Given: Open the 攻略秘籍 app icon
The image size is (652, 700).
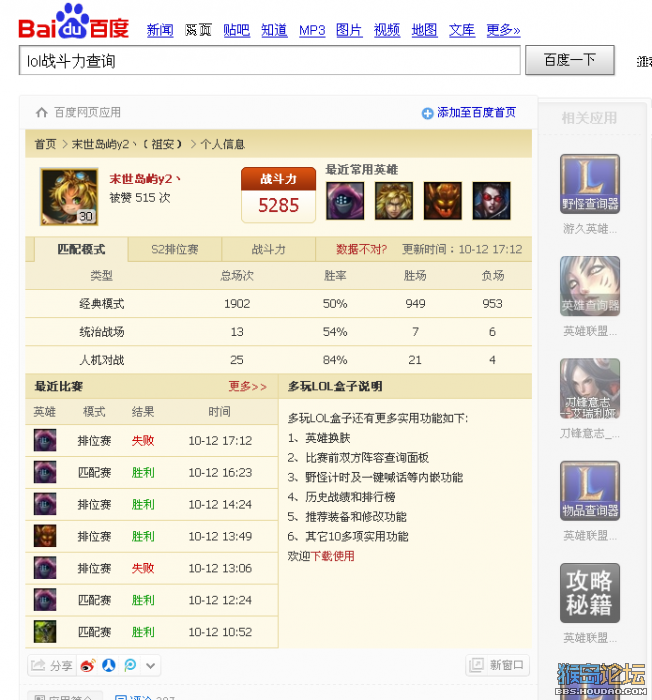Looking at the screenshot, I should (x=590, y=593).
